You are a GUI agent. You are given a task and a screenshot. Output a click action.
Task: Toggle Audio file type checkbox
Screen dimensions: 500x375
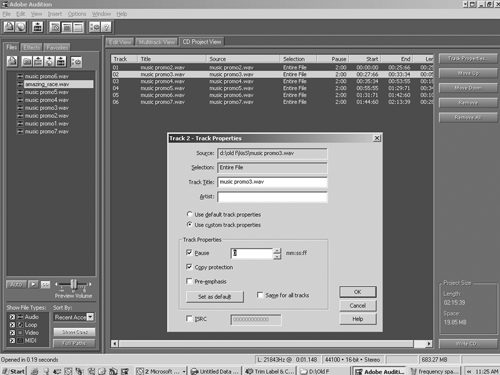click(12, 317)
